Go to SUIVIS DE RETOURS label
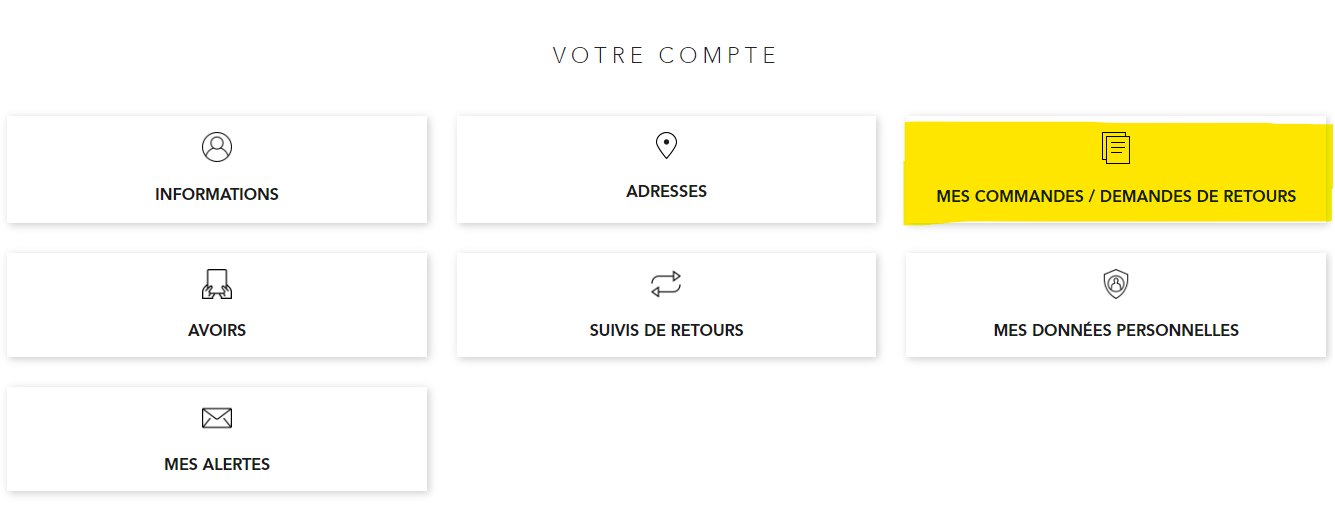Screen dimensions: 1335x506 click(666, 330)
